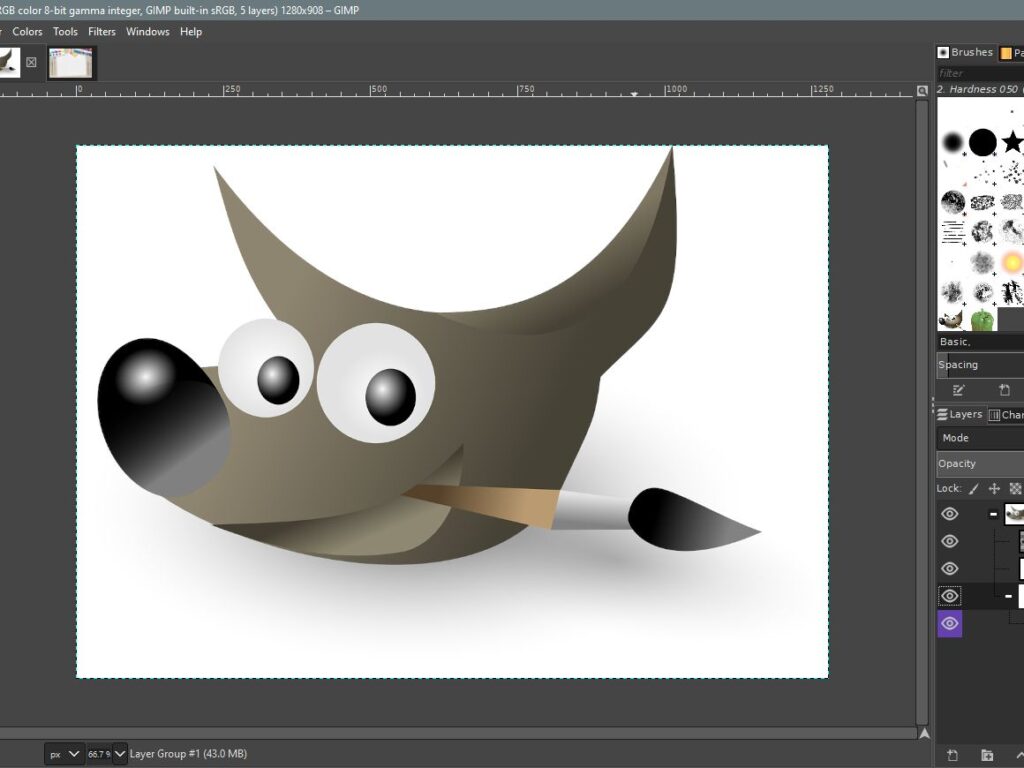1024x768 pixels.
Task: Select the round grainy chalk brush
Action: (953, 202)
